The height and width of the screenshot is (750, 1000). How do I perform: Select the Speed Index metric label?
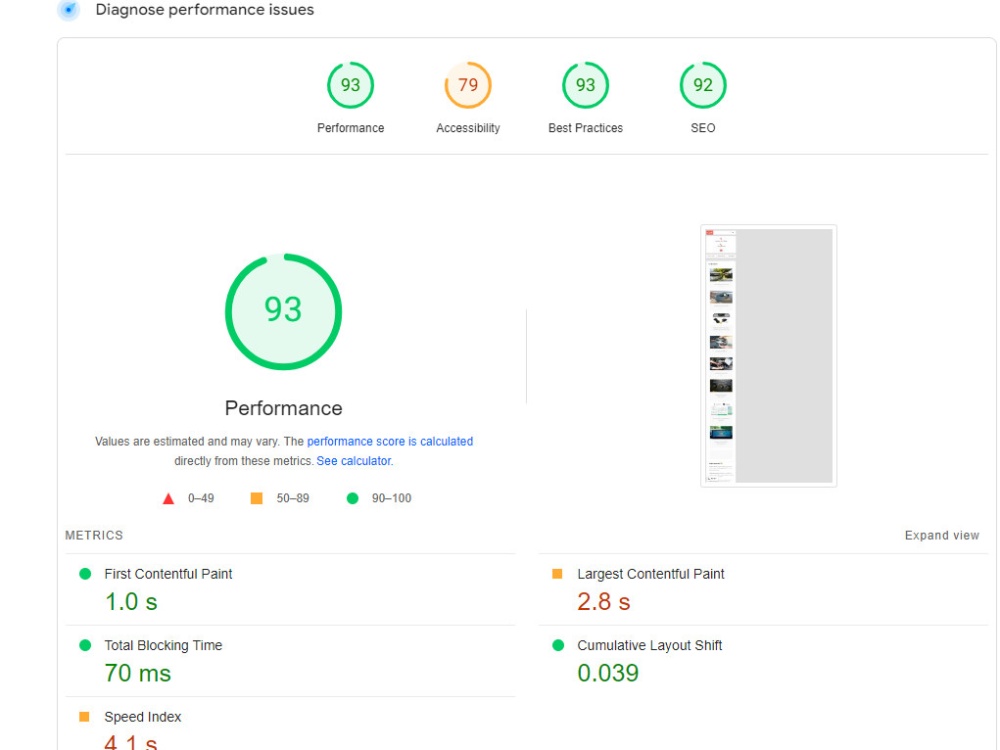point(143,717)
